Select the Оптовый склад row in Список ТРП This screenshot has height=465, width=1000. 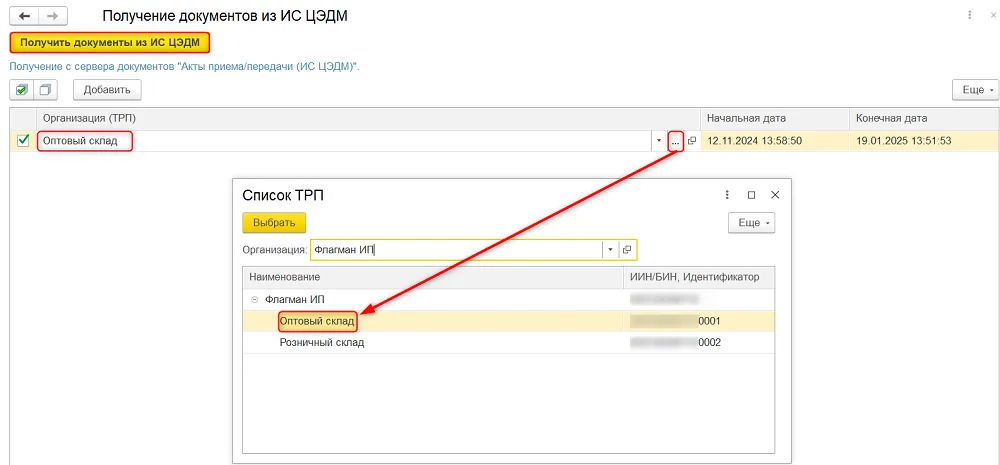coord(509,321)
